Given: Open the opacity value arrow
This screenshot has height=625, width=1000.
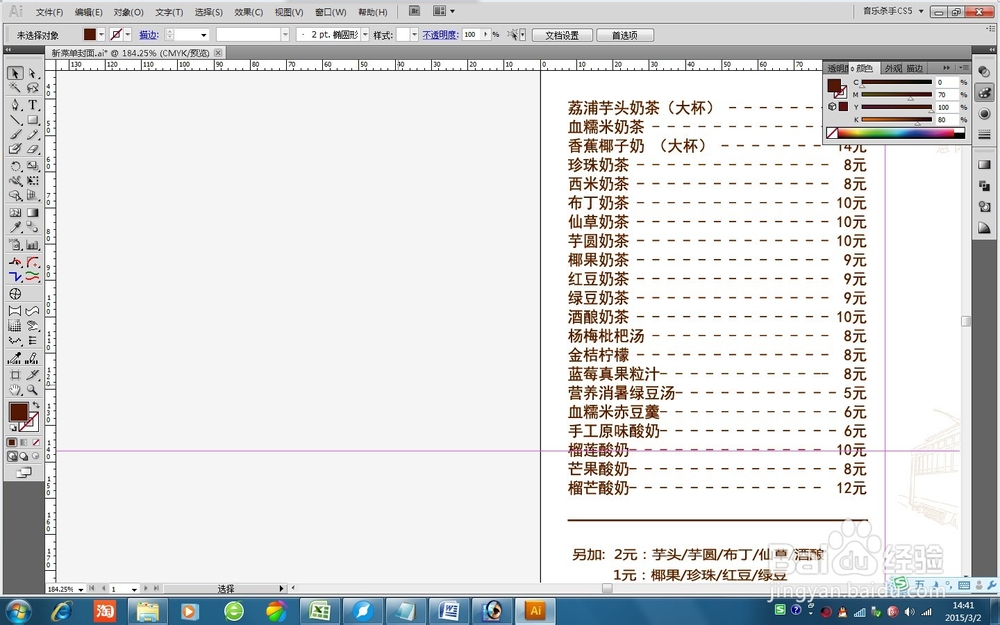Looking at the screenshot, I should pos(486,34).
